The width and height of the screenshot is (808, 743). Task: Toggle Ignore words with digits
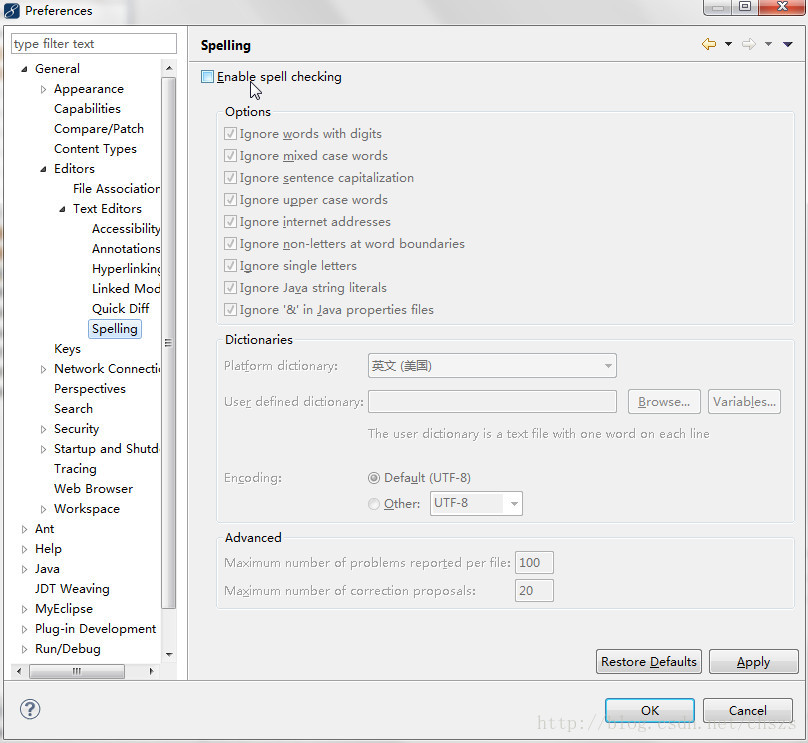point(230,134)
